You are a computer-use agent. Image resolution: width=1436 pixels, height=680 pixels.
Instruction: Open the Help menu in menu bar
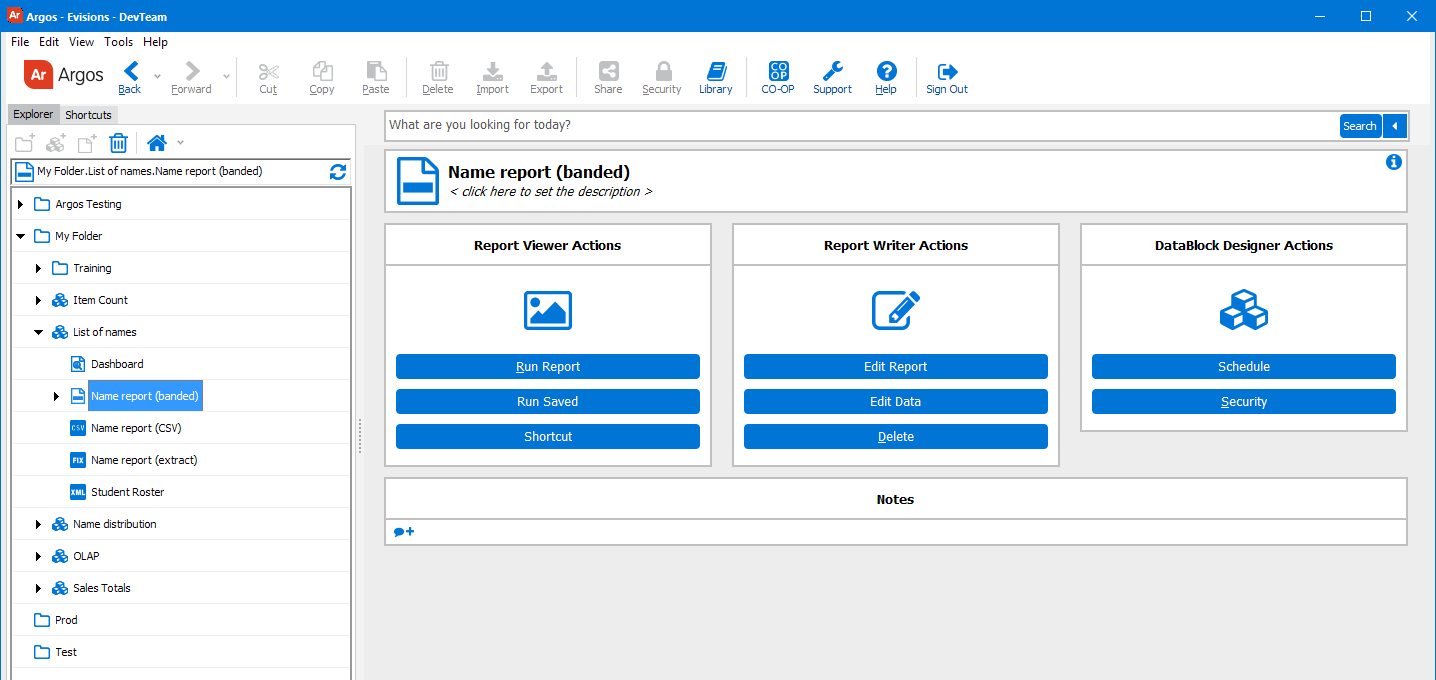155,42
